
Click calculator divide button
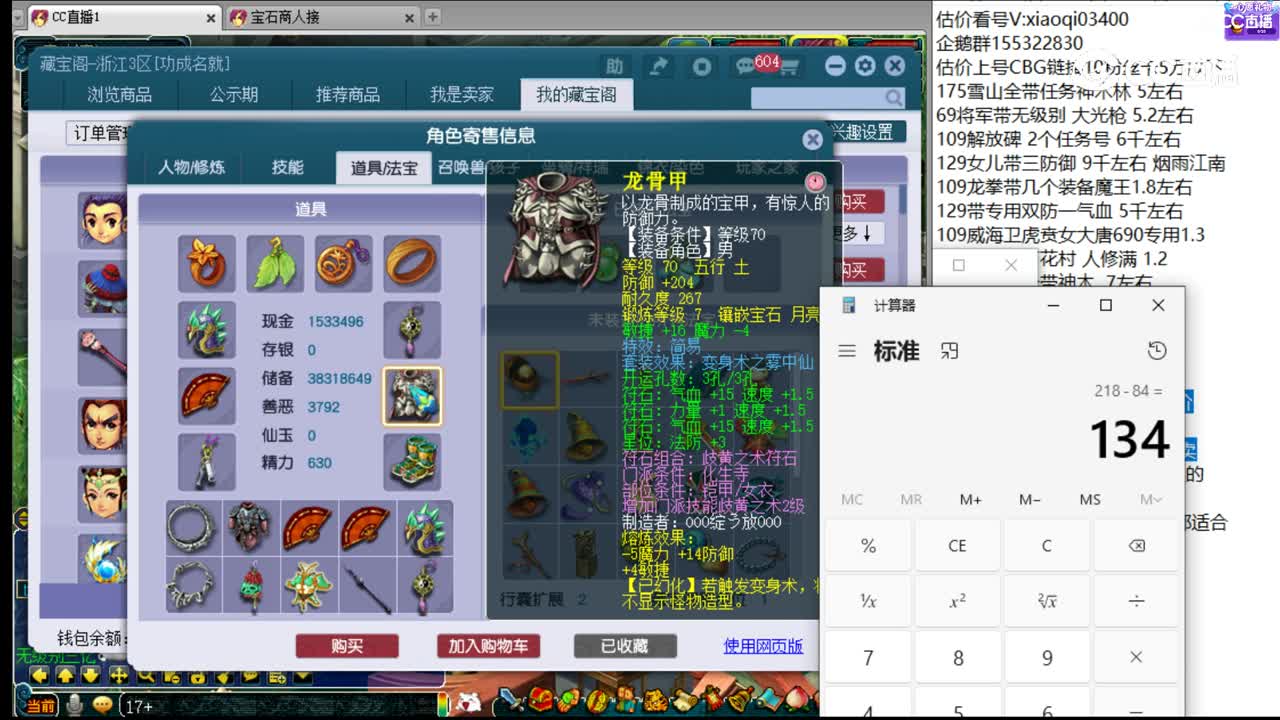point(1136,602)
